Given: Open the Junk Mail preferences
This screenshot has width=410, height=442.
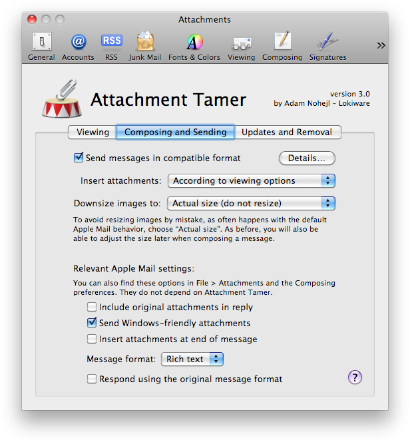Looking at the screenshot, I should [x=145, y=47].
